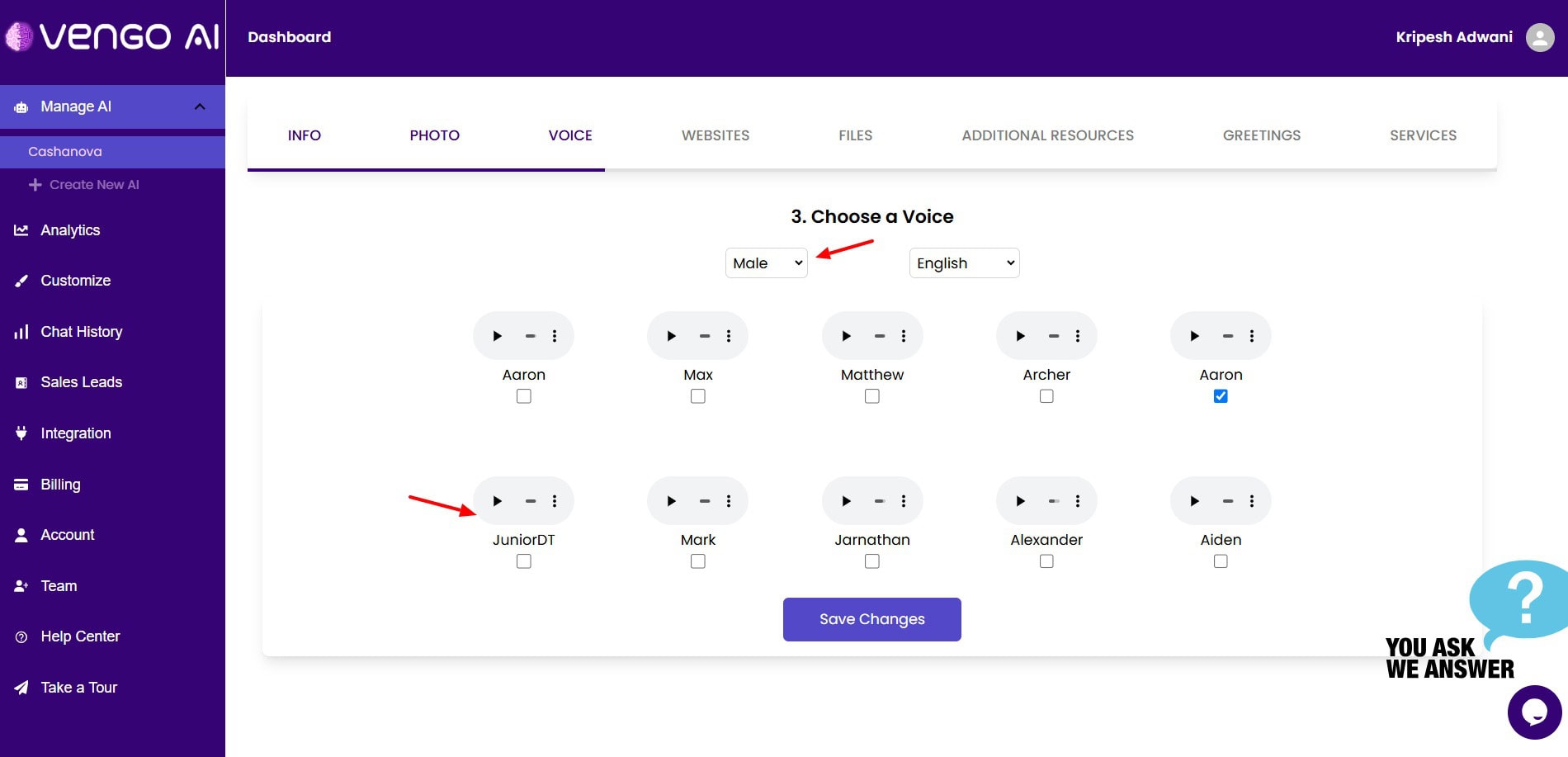Play the Matthew voice sample
Image resolution: width=1568 pixels, height=757 pixels.
(x=846, y=336)
